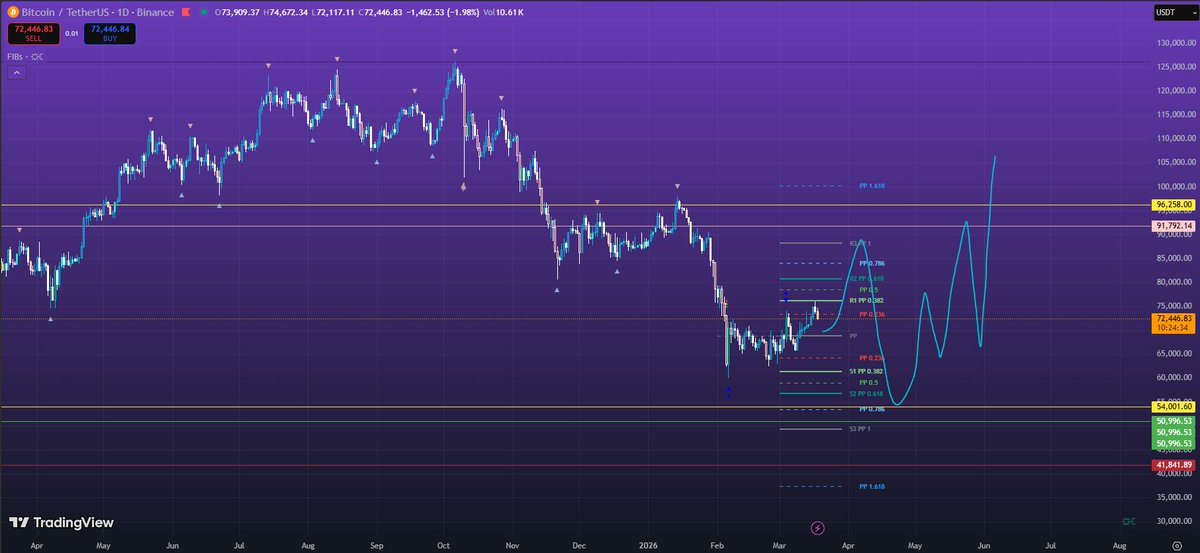Click the S2 PP 0.618 pivot label

click(867, 394)
